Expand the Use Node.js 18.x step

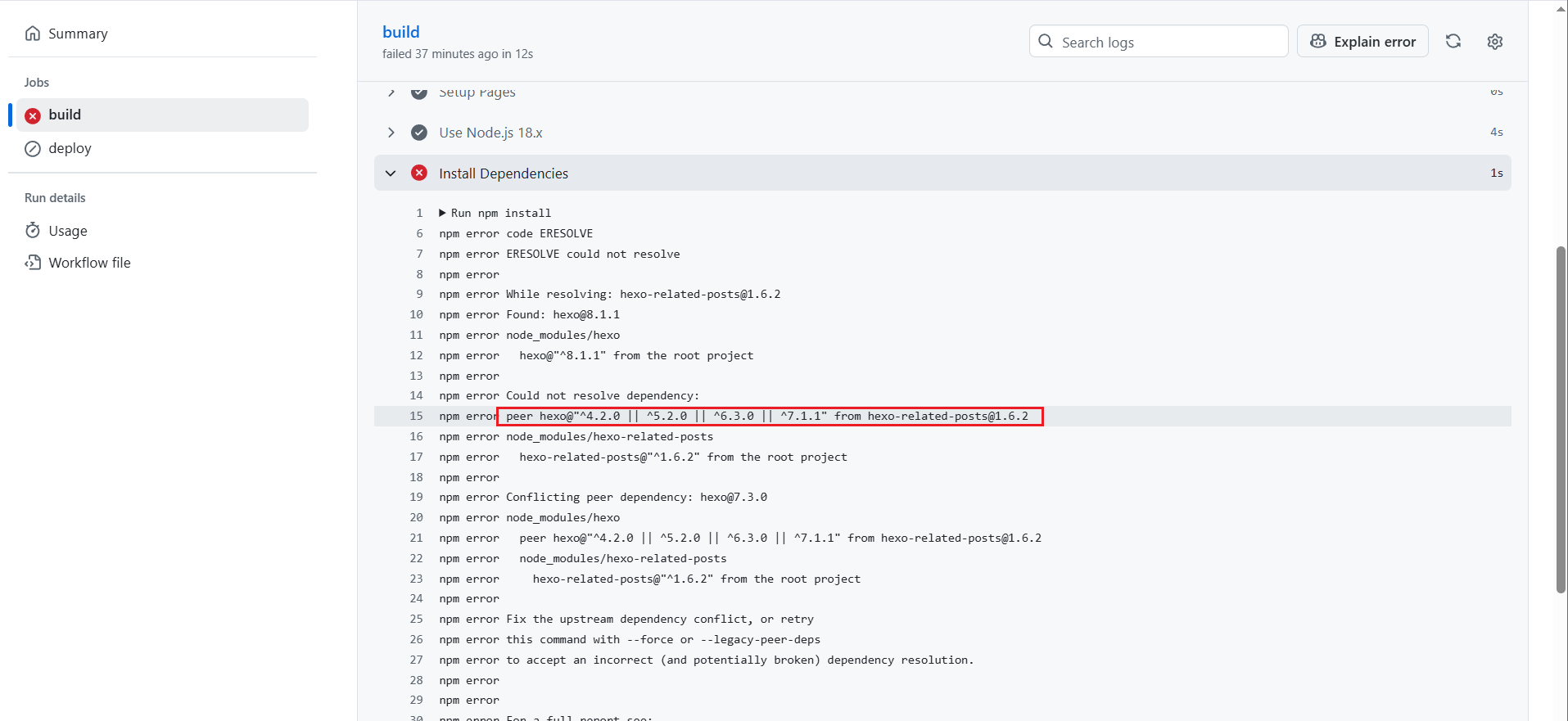(391, 133)
